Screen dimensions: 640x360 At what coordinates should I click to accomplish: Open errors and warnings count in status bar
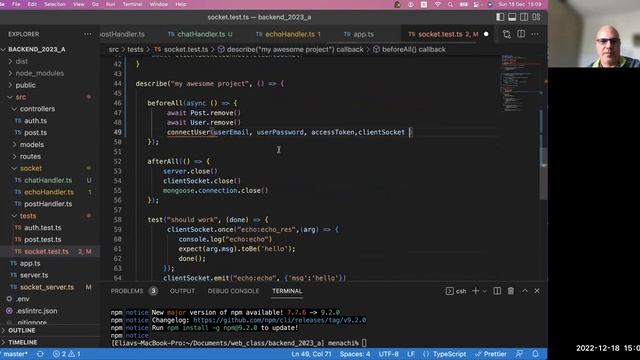[67, 354]
